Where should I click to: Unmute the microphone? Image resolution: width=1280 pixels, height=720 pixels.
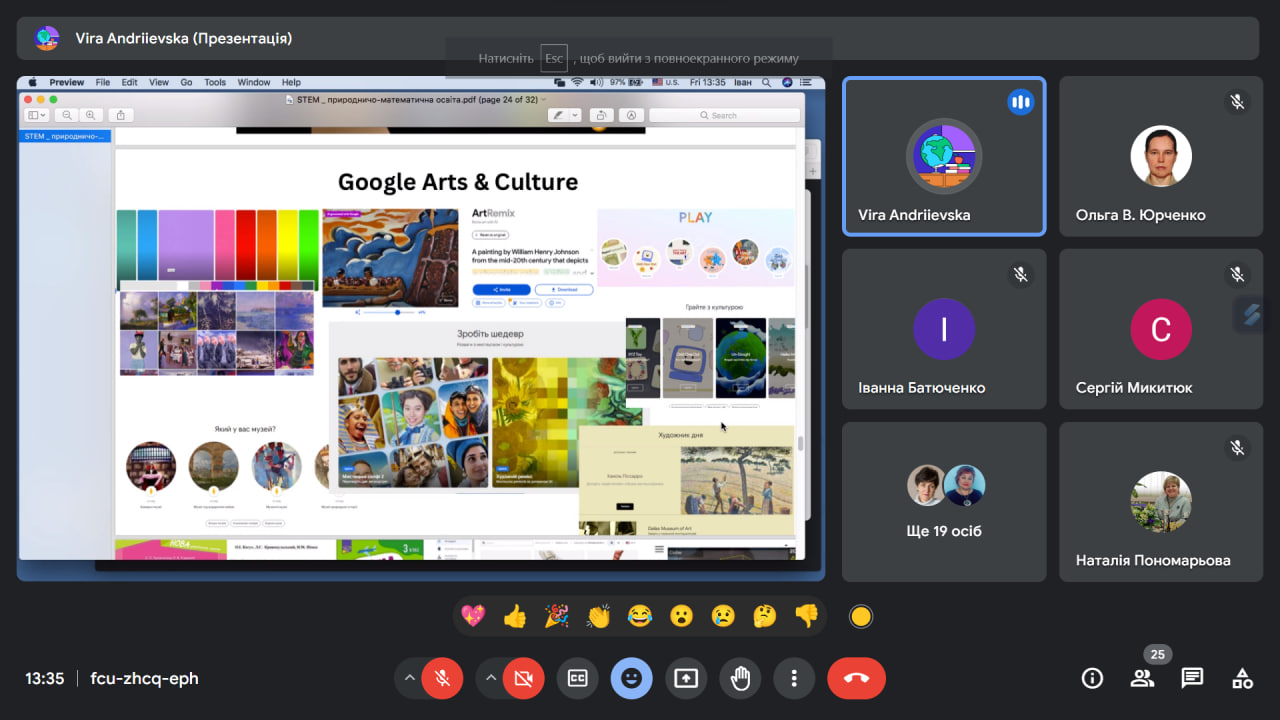pos(442,678)
